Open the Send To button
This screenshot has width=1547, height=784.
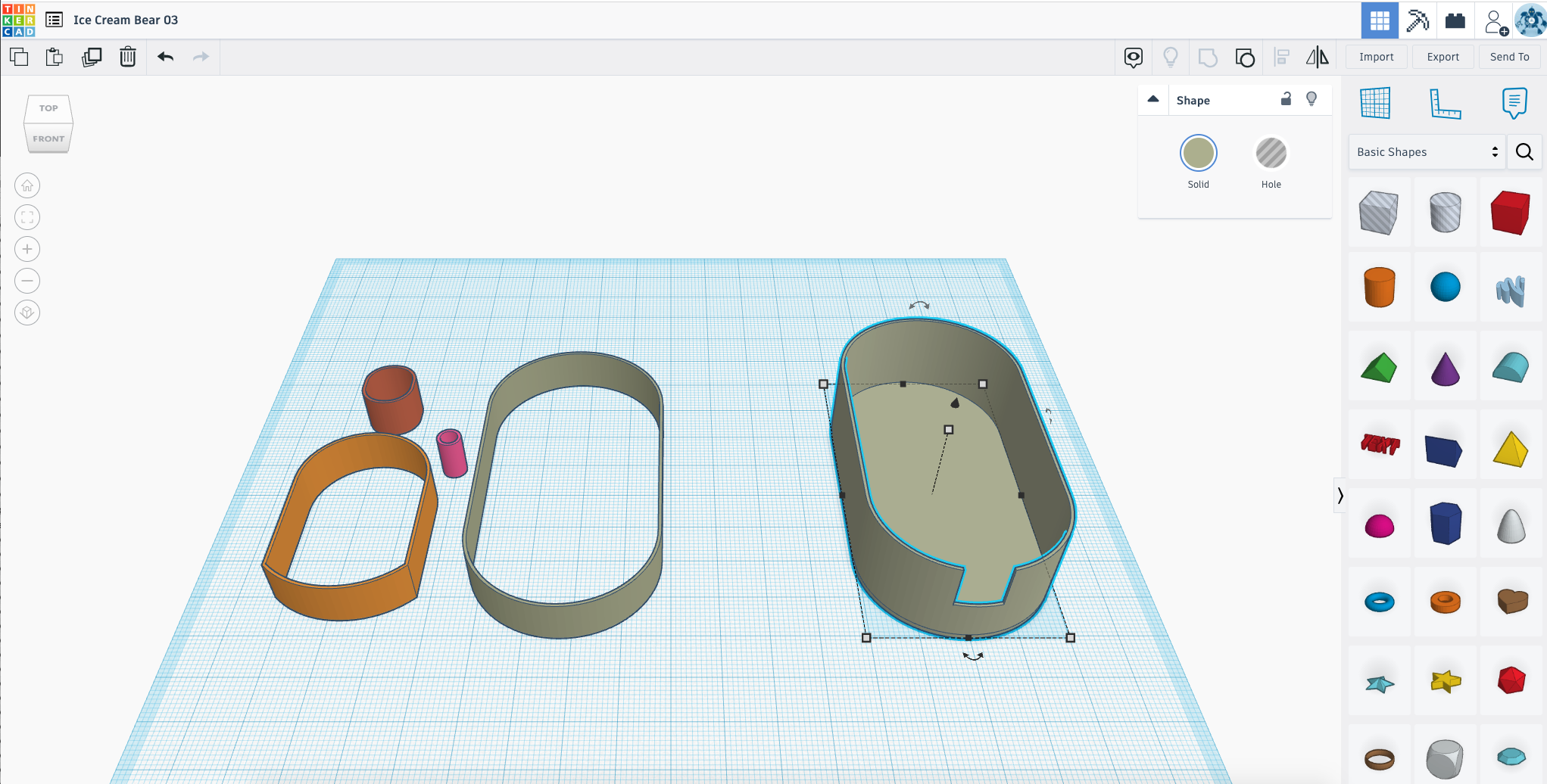click(1509, 57)
